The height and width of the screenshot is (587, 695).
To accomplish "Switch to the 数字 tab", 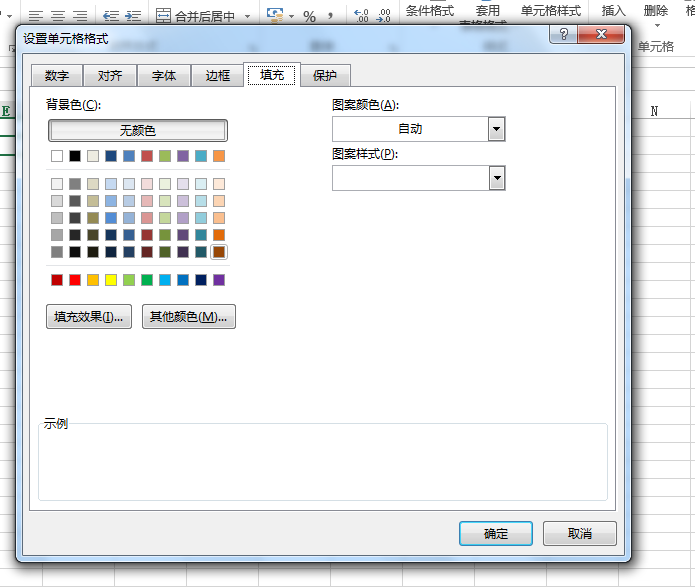I will [x=57, y=75].
